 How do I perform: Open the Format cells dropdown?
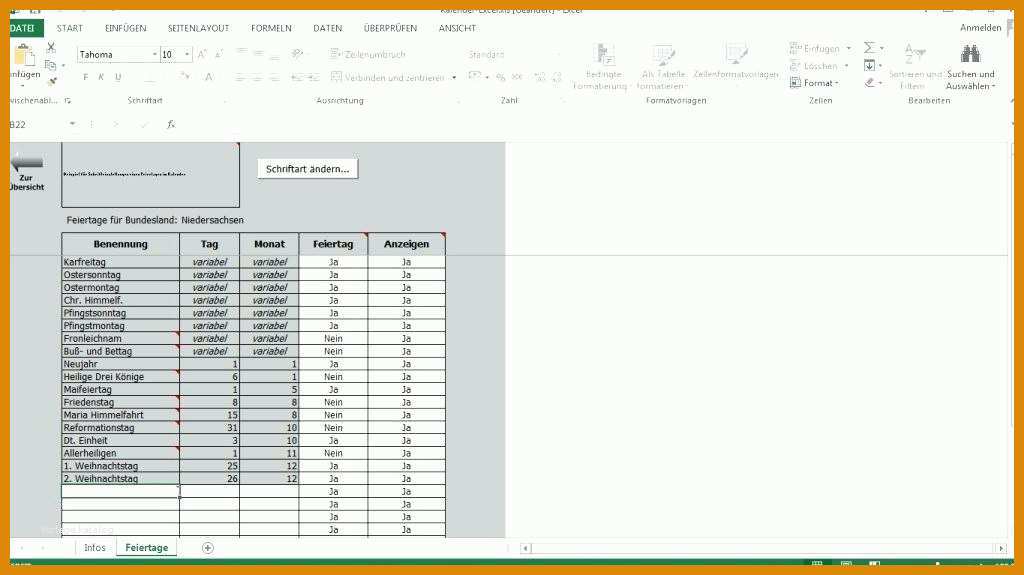point(814,83)
